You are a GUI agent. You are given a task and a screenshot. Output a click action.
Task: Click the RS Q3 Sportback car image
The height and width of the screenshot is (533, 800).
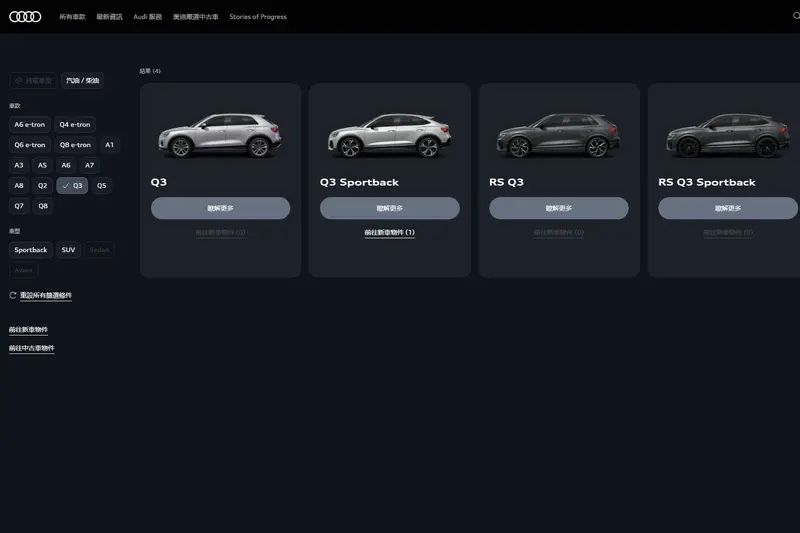[728, 135]
